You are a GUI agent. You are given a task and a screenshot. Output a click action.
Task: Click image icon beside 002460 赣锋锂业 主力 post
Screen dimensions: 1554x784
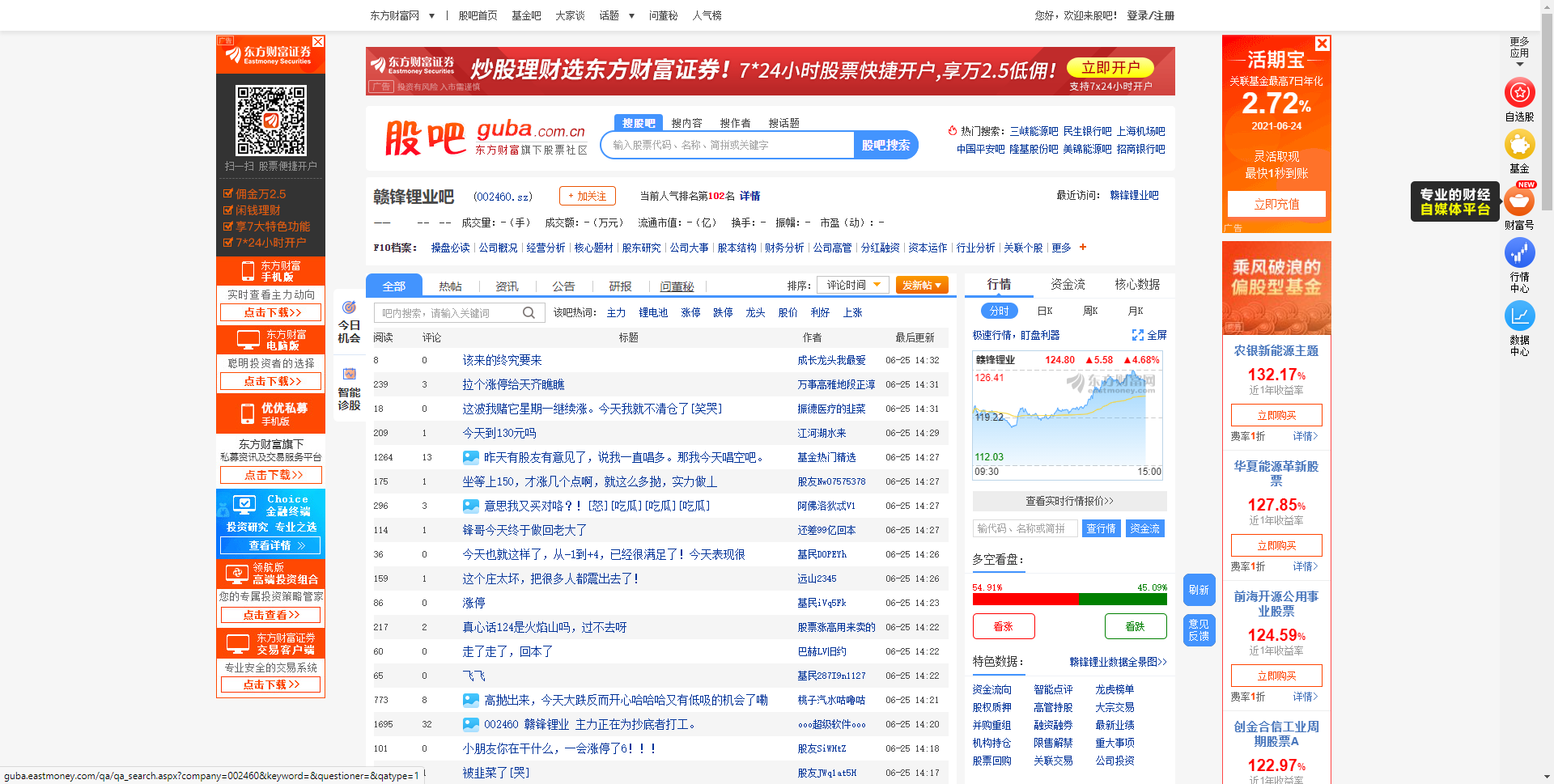[470, 724]
